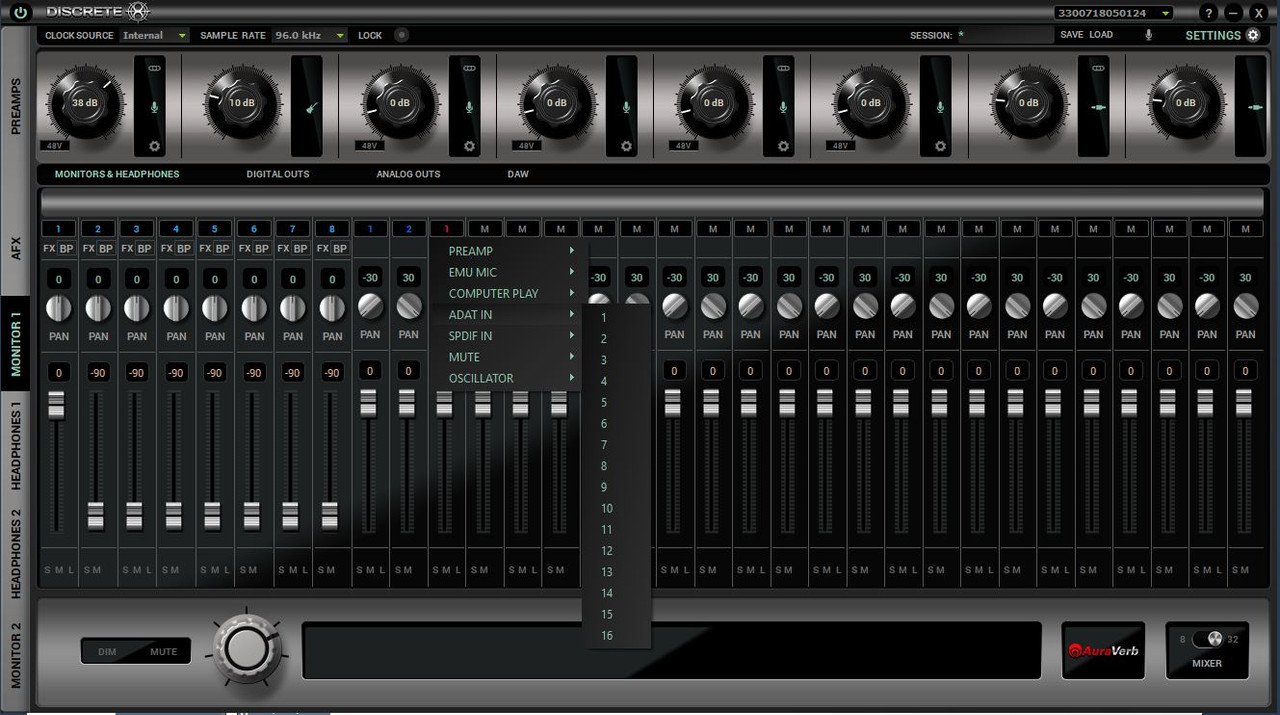Screen dimensions: 1280x715
Task: Click the monitor volume knob
Action: click(x=246, y=648)
